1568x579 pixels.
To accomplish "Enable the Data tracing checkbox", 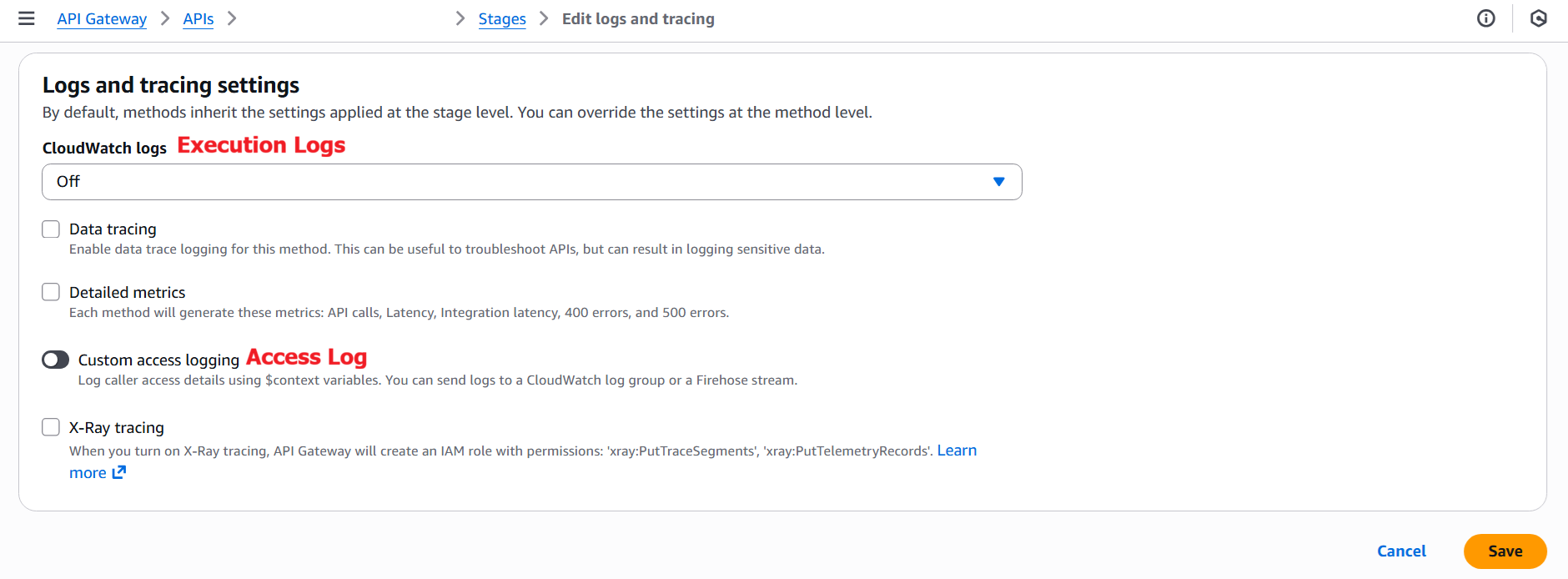I will (51, 229).
